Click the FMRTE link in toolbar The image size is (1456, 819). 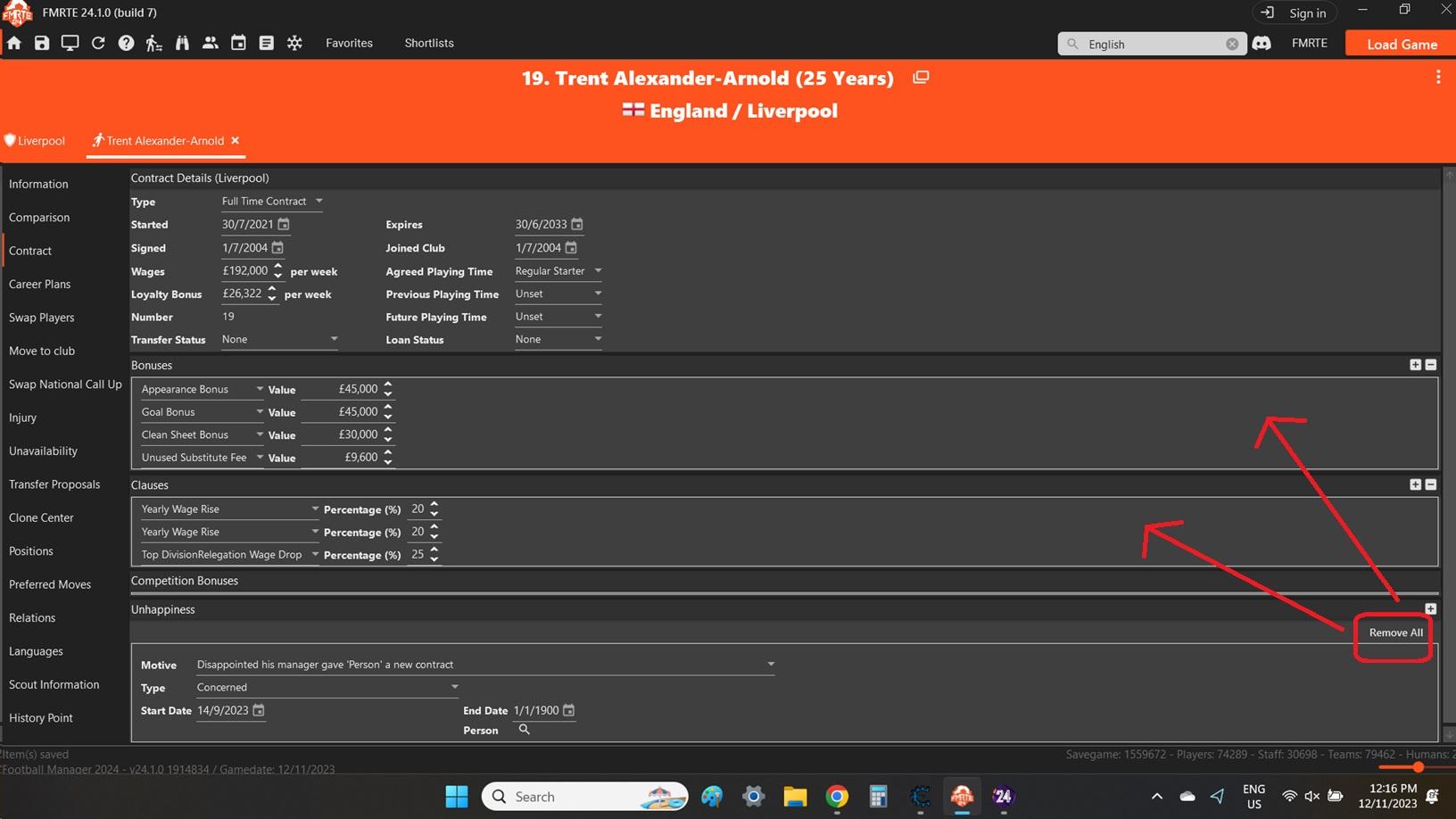pos(1309,43)
